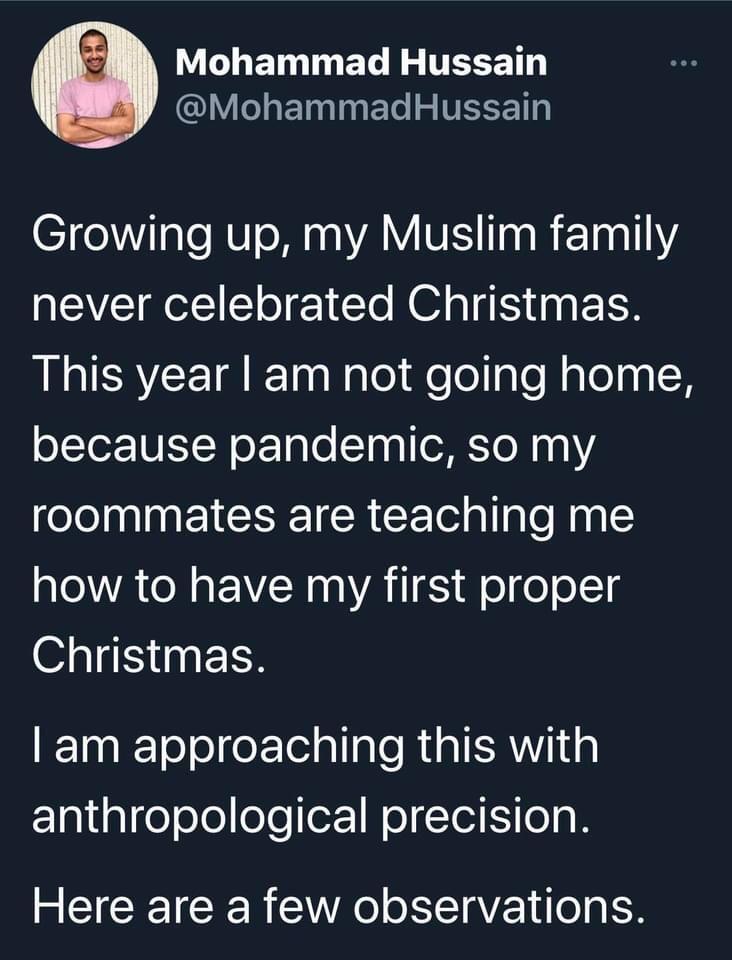
Task: Click the display name Mohammad Hussain
Action: 360,62
